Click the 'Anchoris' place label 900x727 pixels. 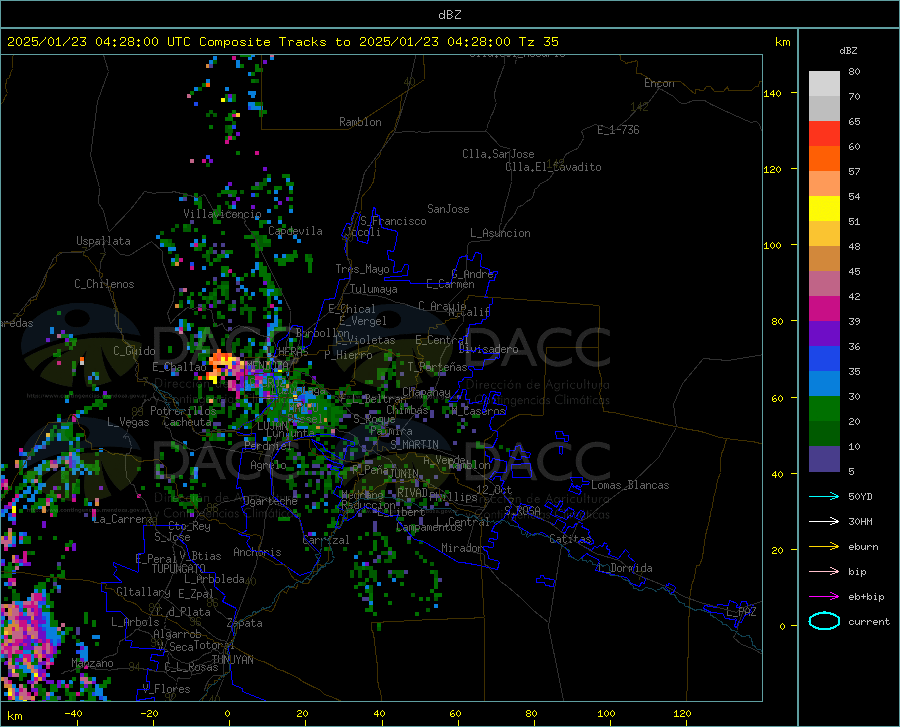[x=257, y=552]
